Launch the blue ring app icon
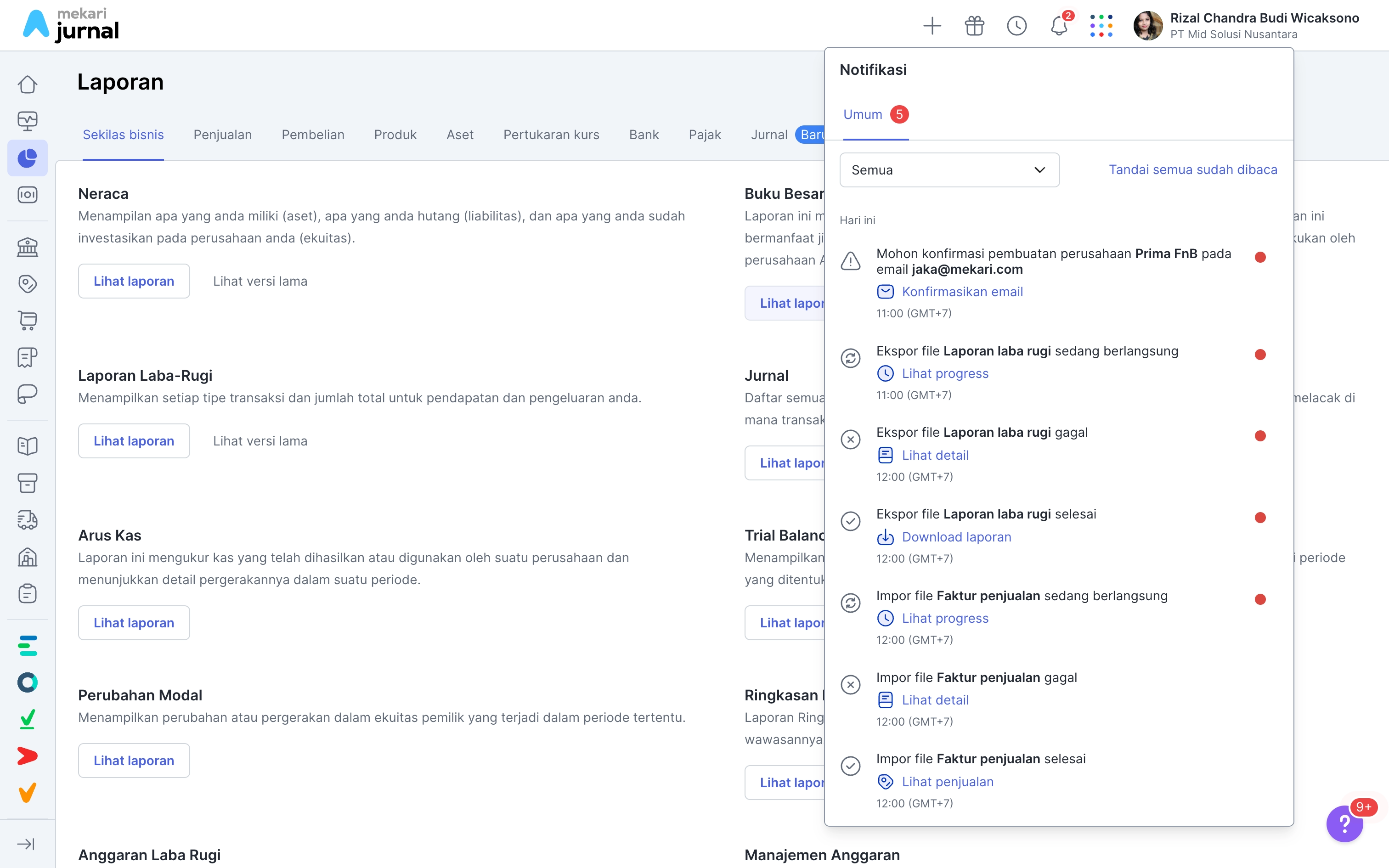Screen dimensions: 1389x868 pos(28,682)
